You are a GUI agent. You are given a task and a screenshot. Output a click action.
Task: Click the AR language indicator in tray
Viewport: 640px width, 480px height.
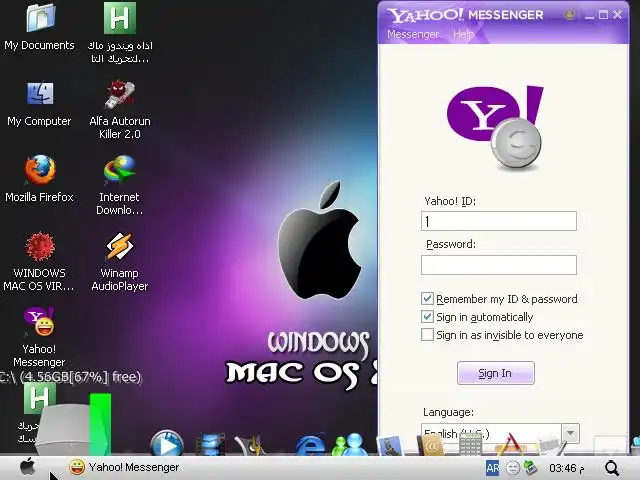point(492,468)
